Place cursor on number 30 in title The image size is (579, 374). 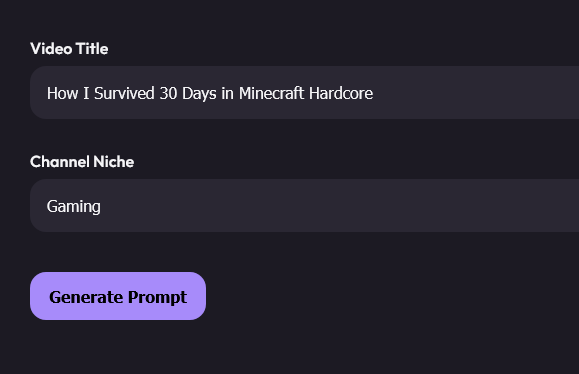coord(168,93)
